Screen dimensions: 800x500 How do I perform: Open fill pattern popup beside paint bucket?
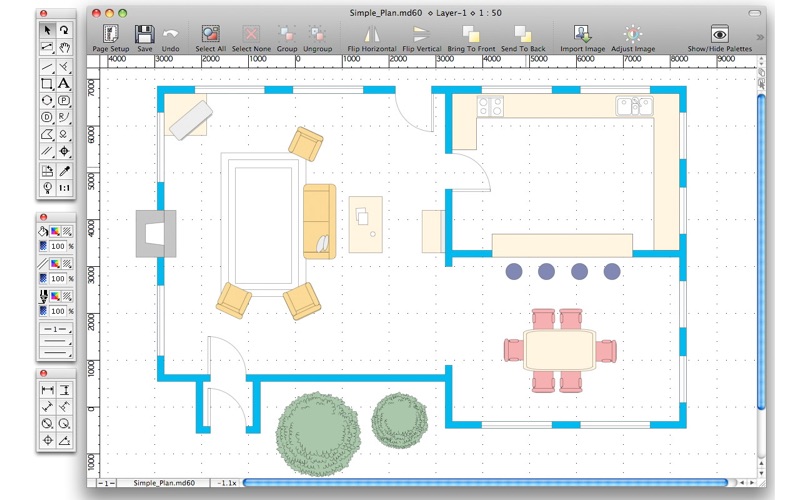(67, 232)
